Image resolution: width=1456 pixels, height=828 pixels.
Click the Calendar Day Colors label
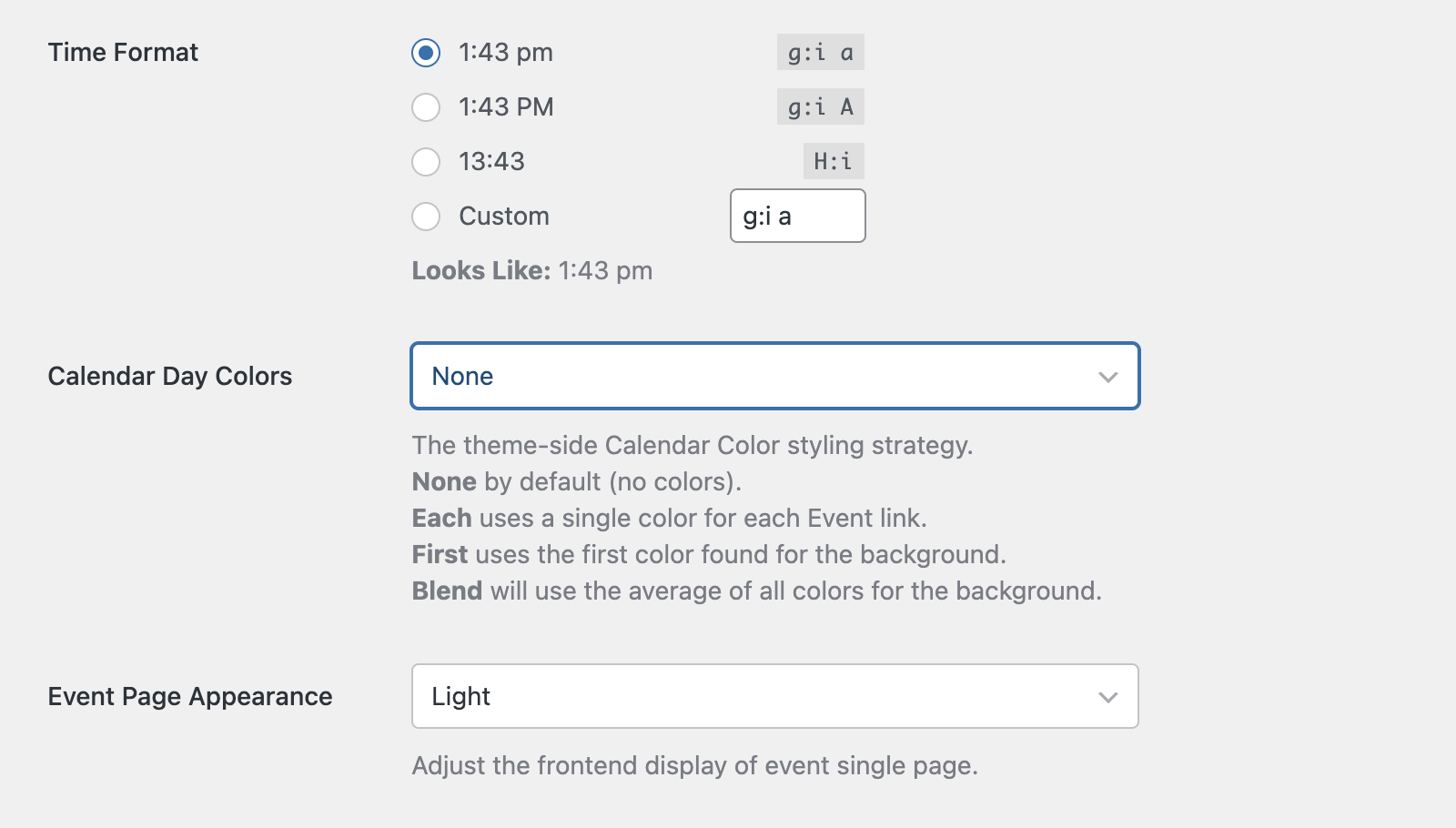(170, 376)
